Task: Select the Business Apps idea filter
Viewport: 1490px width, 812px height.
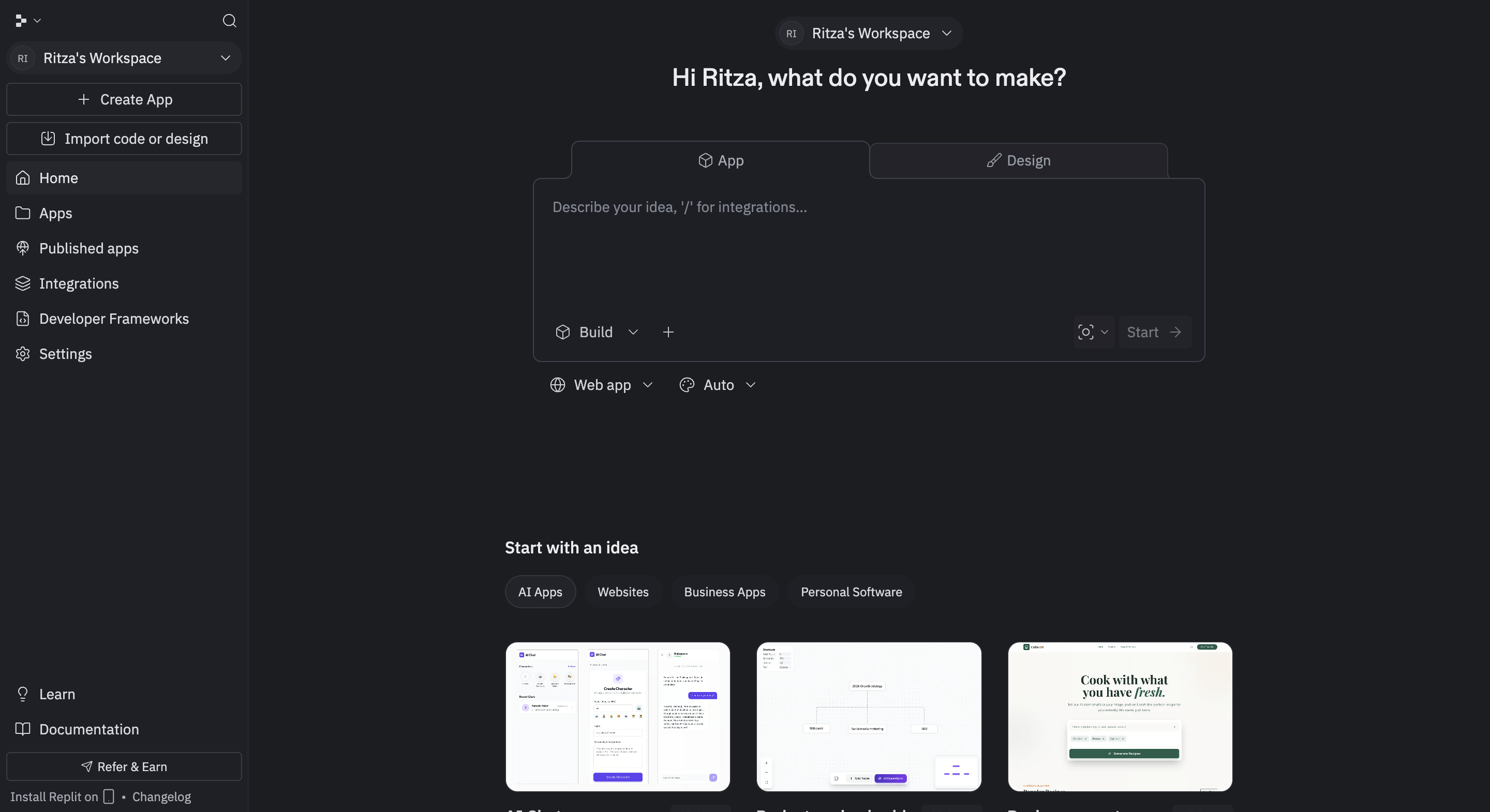Action: coord(724,592)
